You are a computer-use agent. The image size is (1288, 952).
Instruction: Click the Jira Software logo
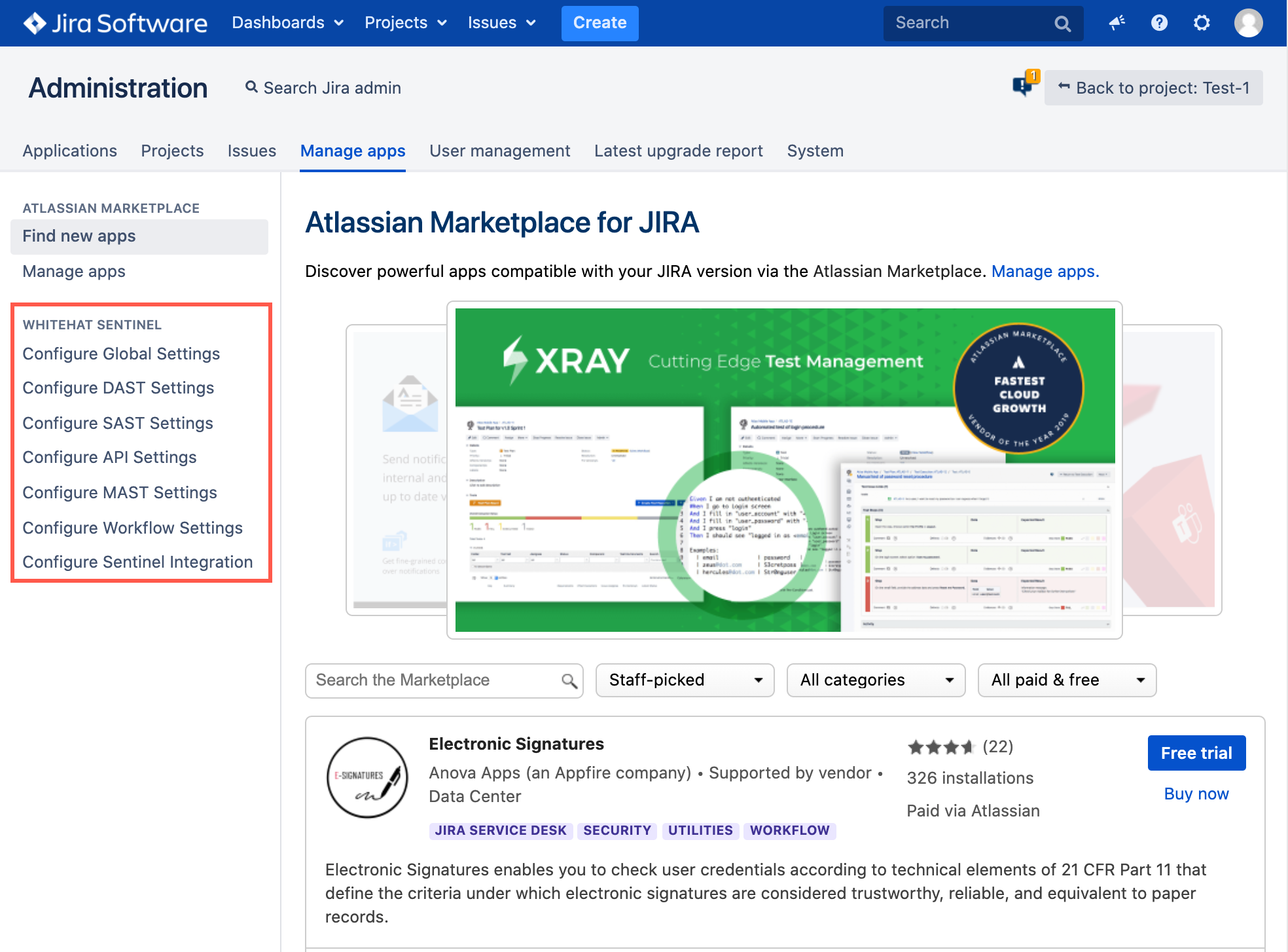pos(115,23)
